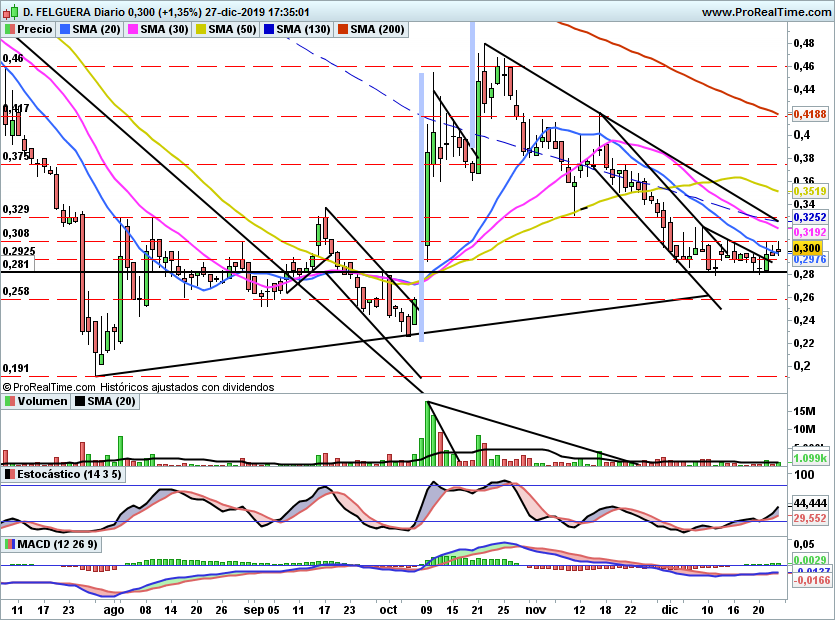Screen dimensions: 835x620
Task: Click the candlestick icon beside D. FELGUERA title
Action: point(10,12)
